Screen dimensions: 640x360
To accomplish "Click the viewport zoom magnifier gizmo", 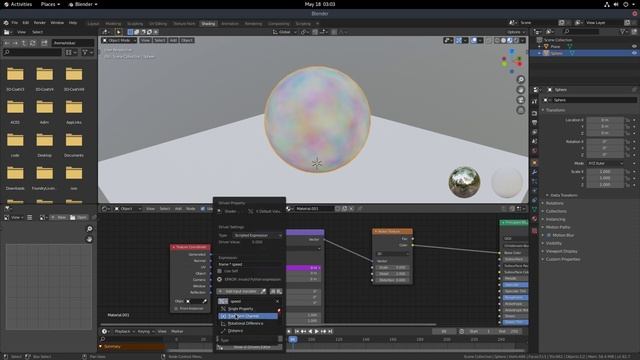I will [x=520, y=79].
